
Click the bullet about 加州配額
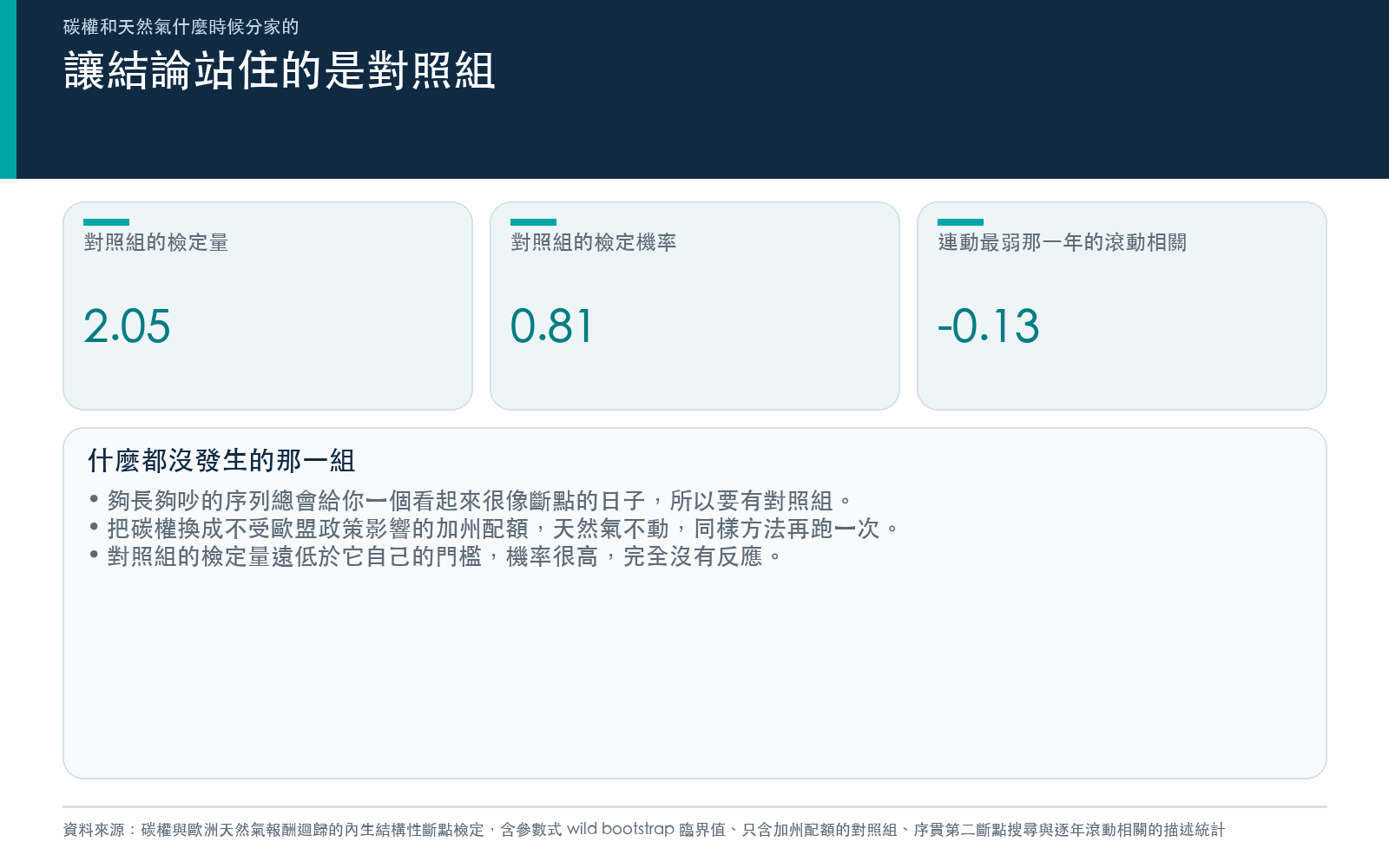tap(495, 529)
